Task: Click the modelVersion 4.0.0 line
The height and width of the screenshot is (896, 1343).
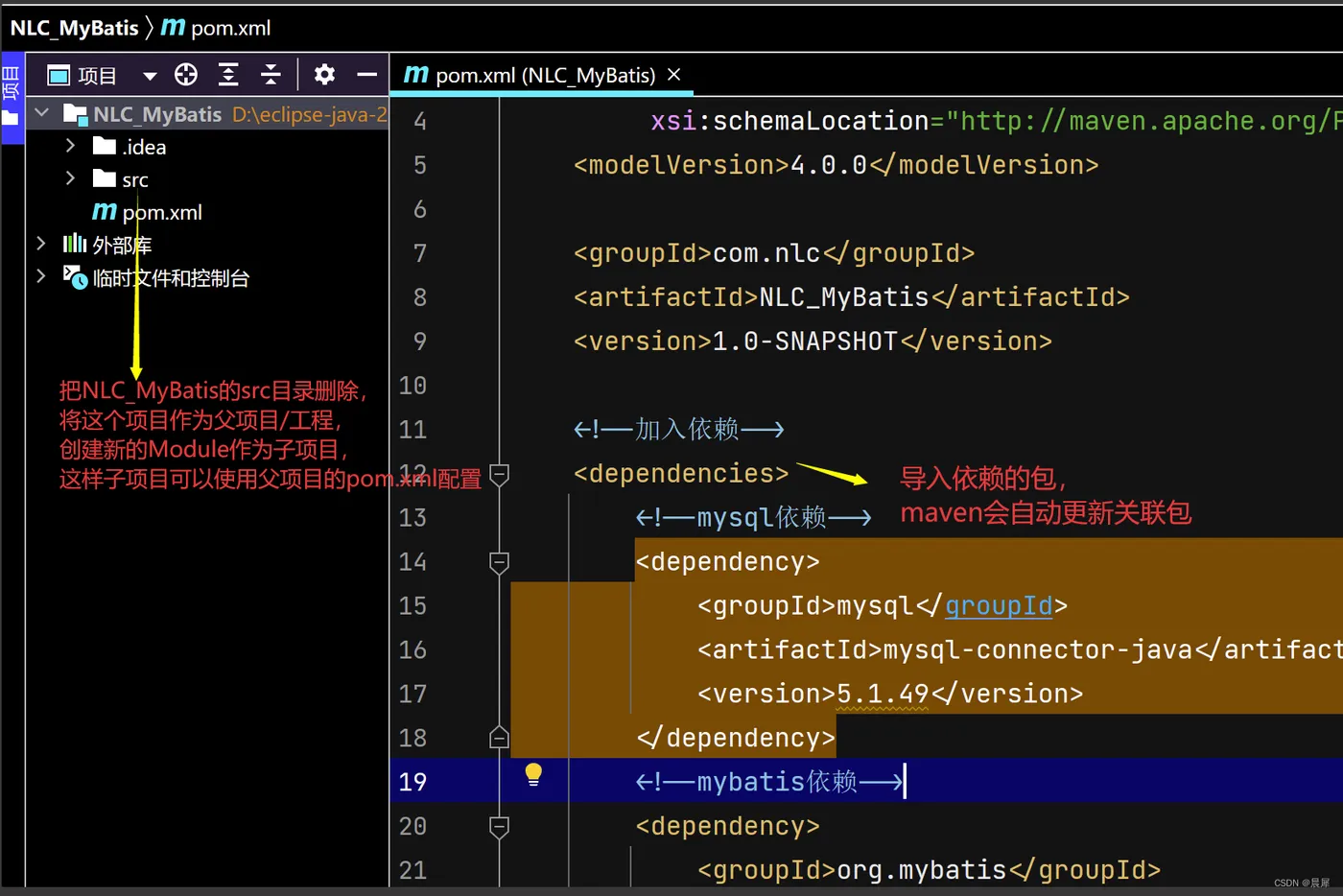Action: click(836, 165)
